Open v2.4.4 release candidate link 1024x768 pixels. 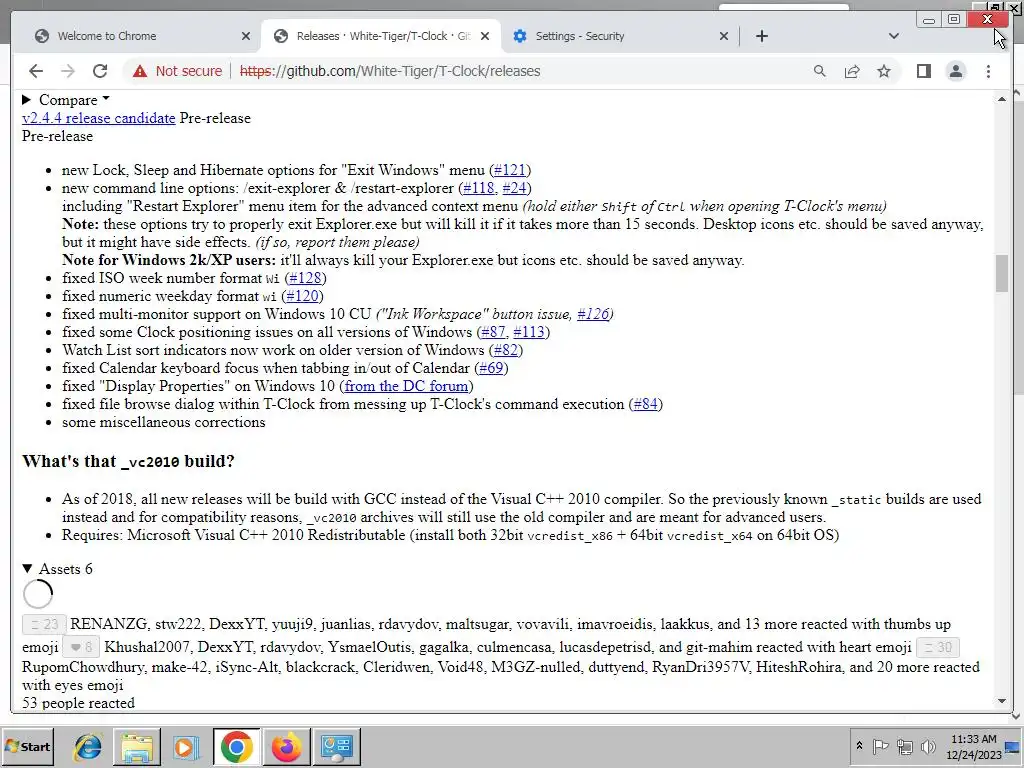(x=99, y=118)
